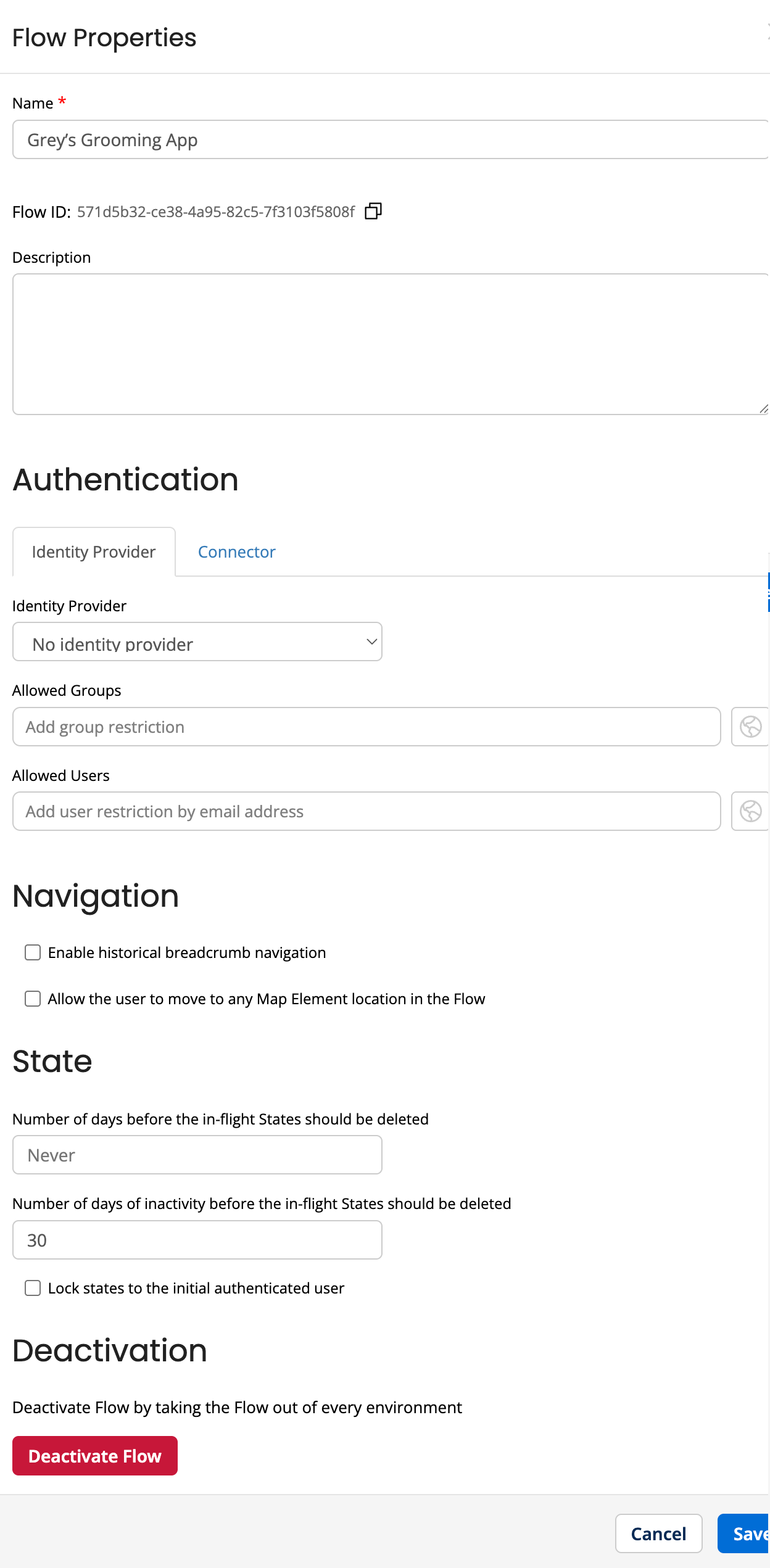Open the Identity Provider dropdown
This screenshot has width=770, height=1568.
click(x=197, y=642)
